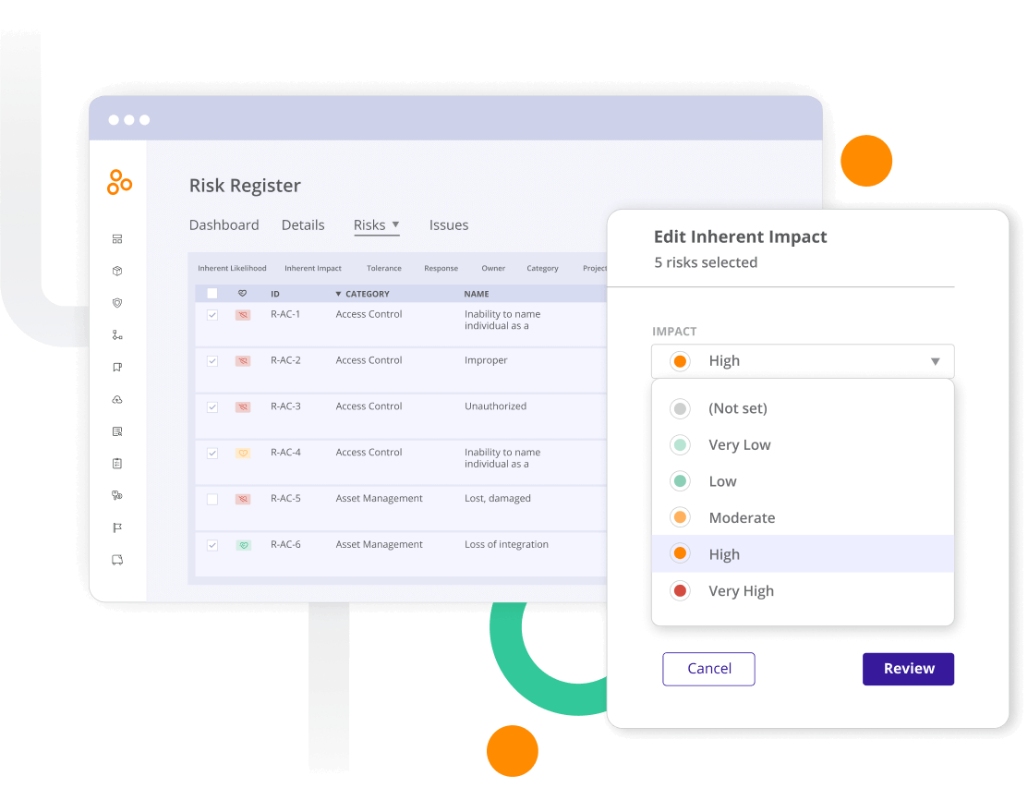The image size is (1028, 800).
Task: Click the clipboard icon in sidebar
Action: coord(117,464)
